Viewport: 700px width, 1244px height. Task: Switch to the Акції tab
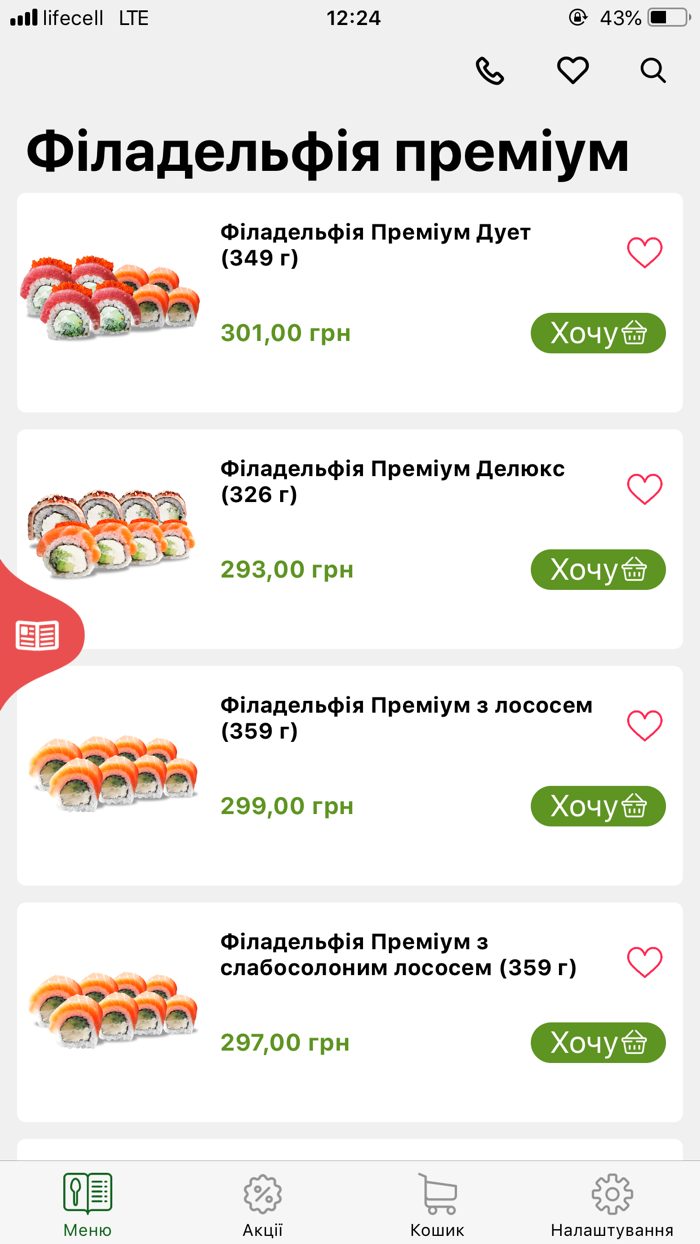261,1205
